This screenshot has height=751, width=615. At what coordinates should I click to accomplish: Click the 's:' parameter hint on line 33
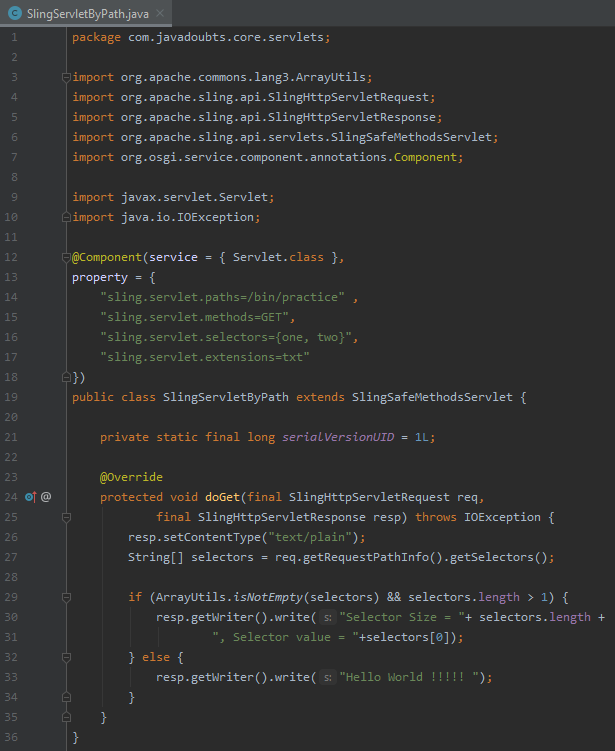(328, 677)
